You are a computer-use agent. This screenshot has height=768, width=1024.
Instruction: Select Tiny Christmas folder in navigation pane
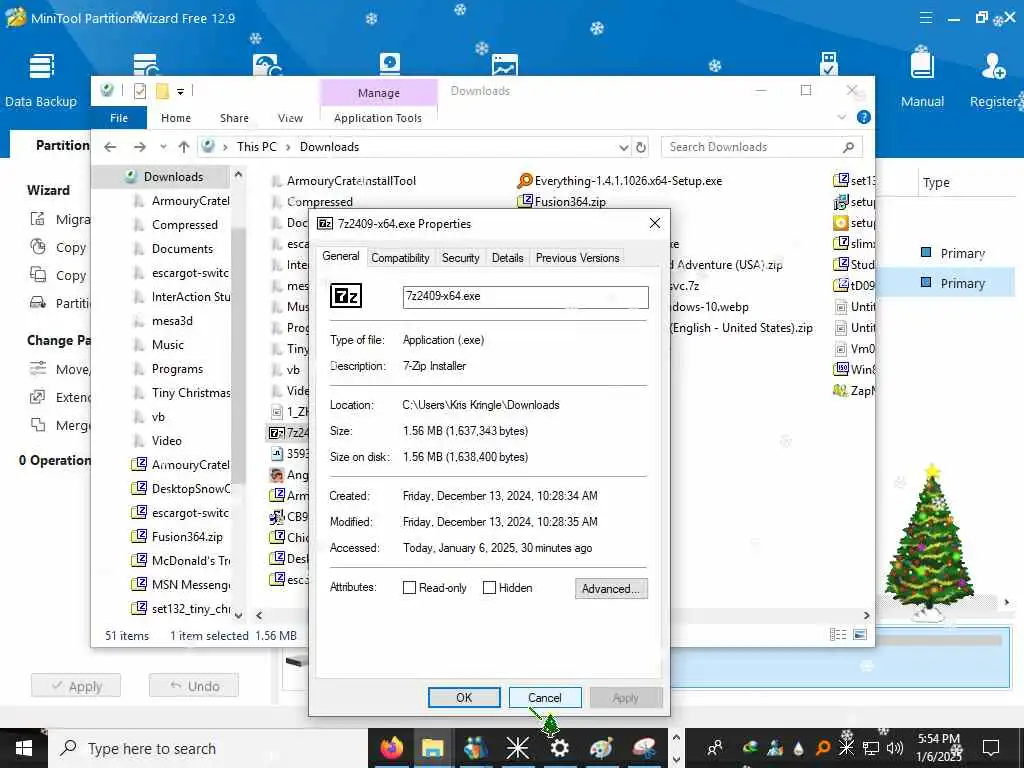(182, 392)
